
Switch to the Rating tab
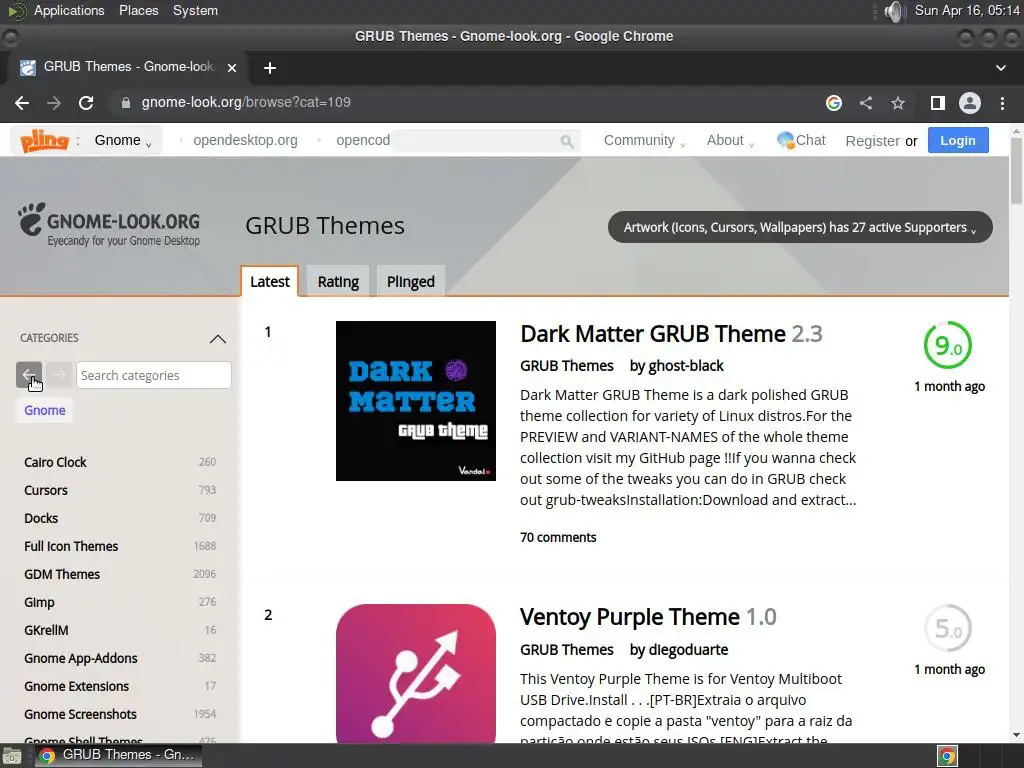pos(338,281)
